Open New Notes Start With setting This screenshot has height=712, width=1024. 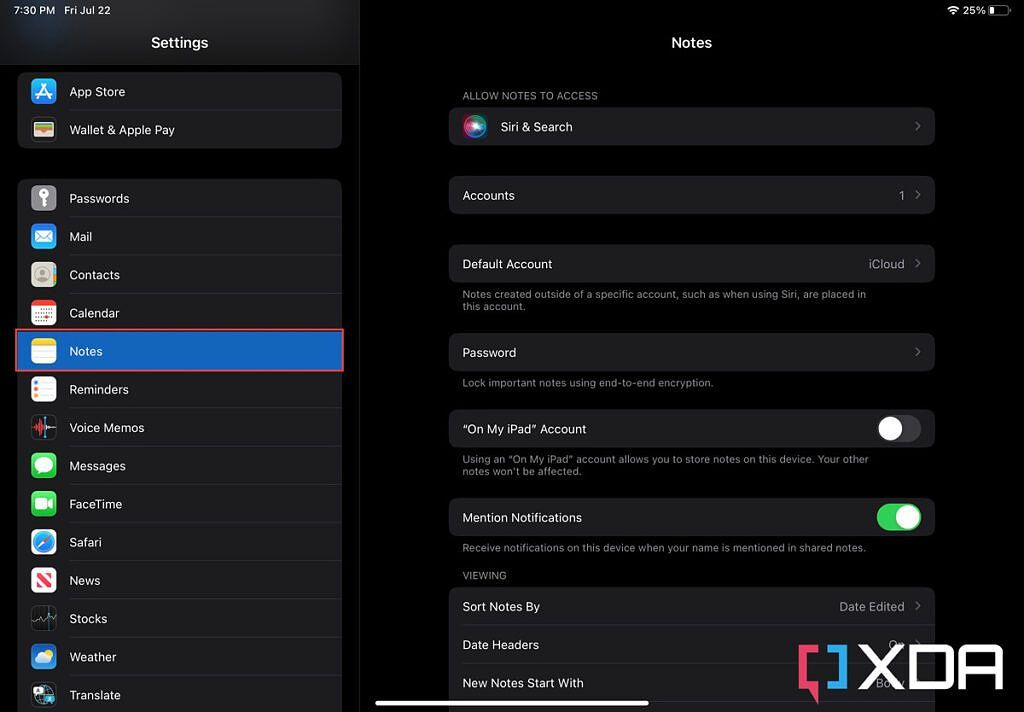tap(692, 683)
